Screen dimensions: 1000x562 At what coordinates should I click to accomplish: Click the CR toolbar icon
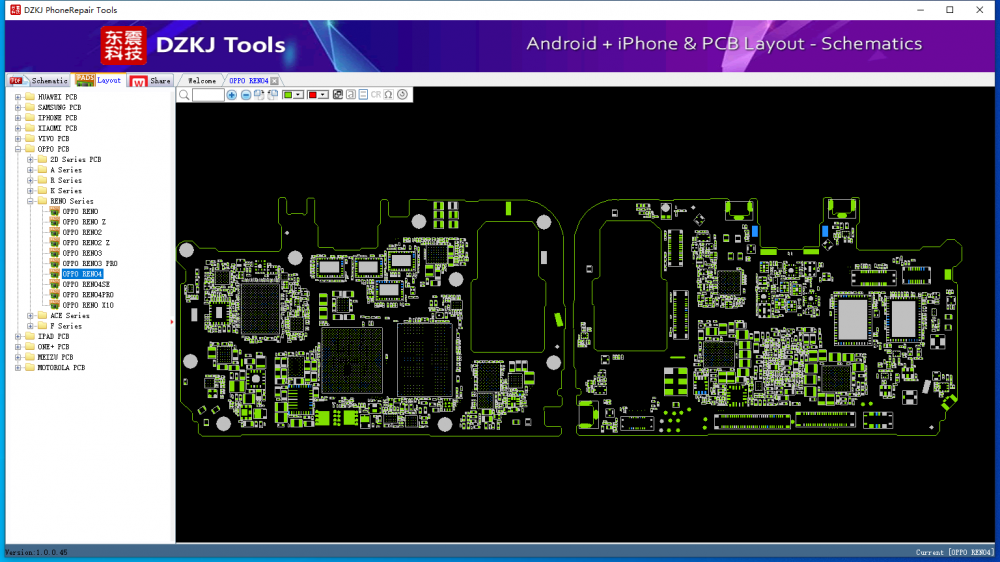[x=375, y=95]
